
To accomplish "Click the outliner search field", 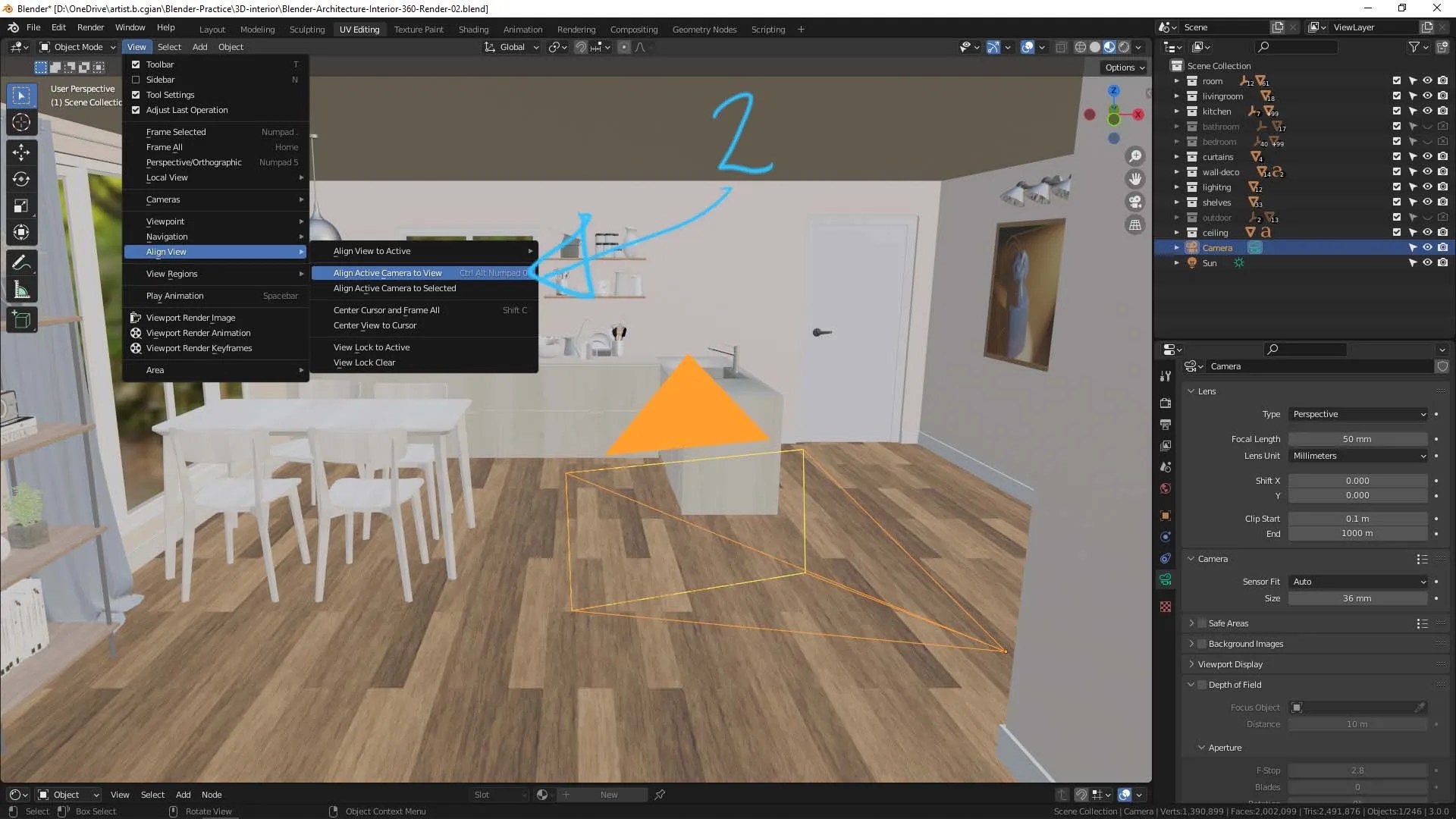I will pos(1297,47).
